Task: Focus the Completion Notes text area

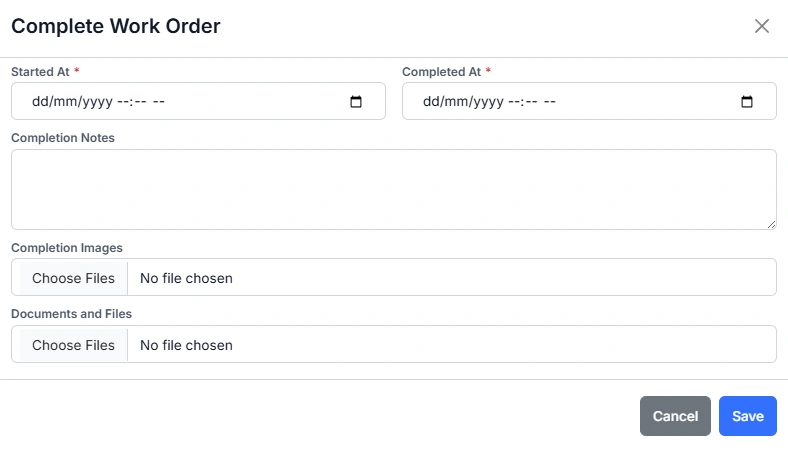Action: tap(393, 189)
